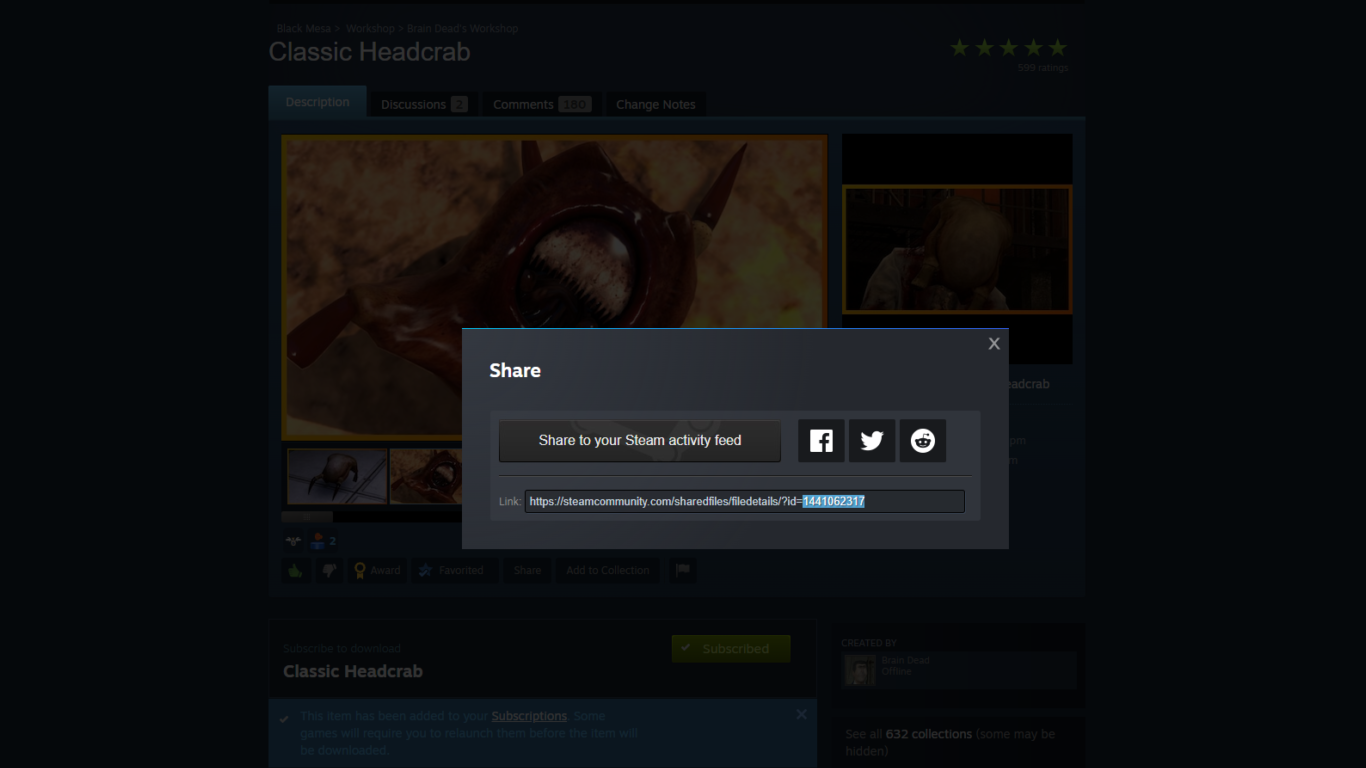Click the Subscribe to download text
The height and width of the screenshot is (768, 1366).
pos(342,648)
